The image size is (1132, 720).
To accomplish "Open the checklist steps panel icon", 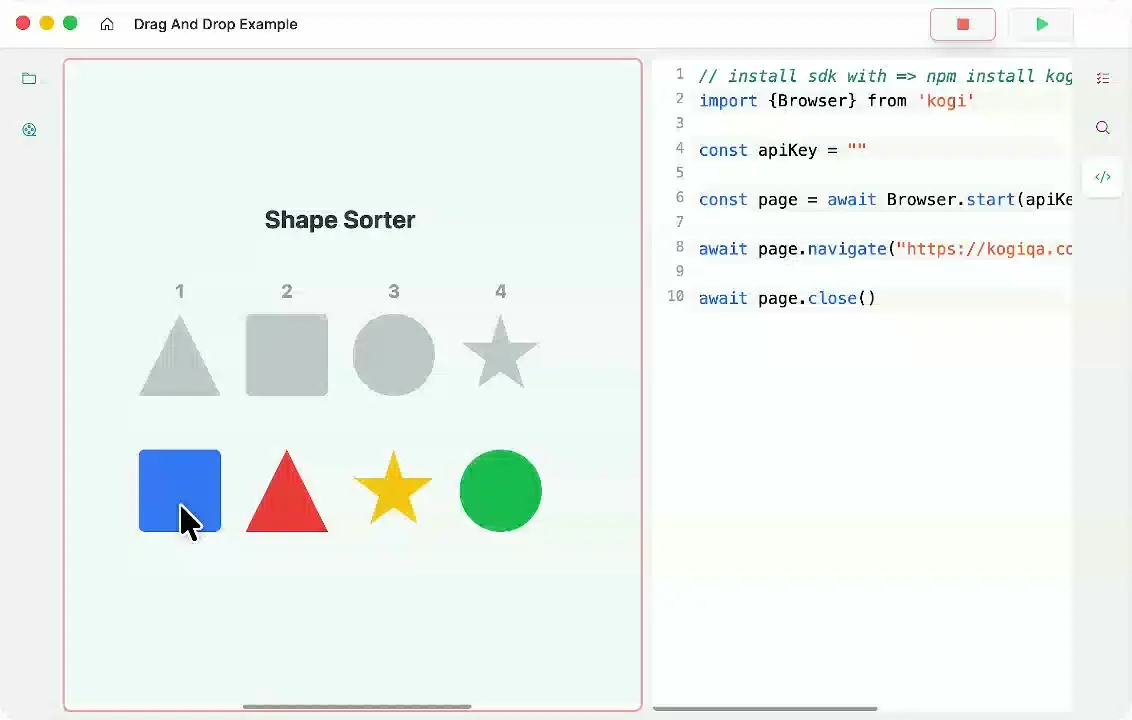I will [x=1102, y=78].
